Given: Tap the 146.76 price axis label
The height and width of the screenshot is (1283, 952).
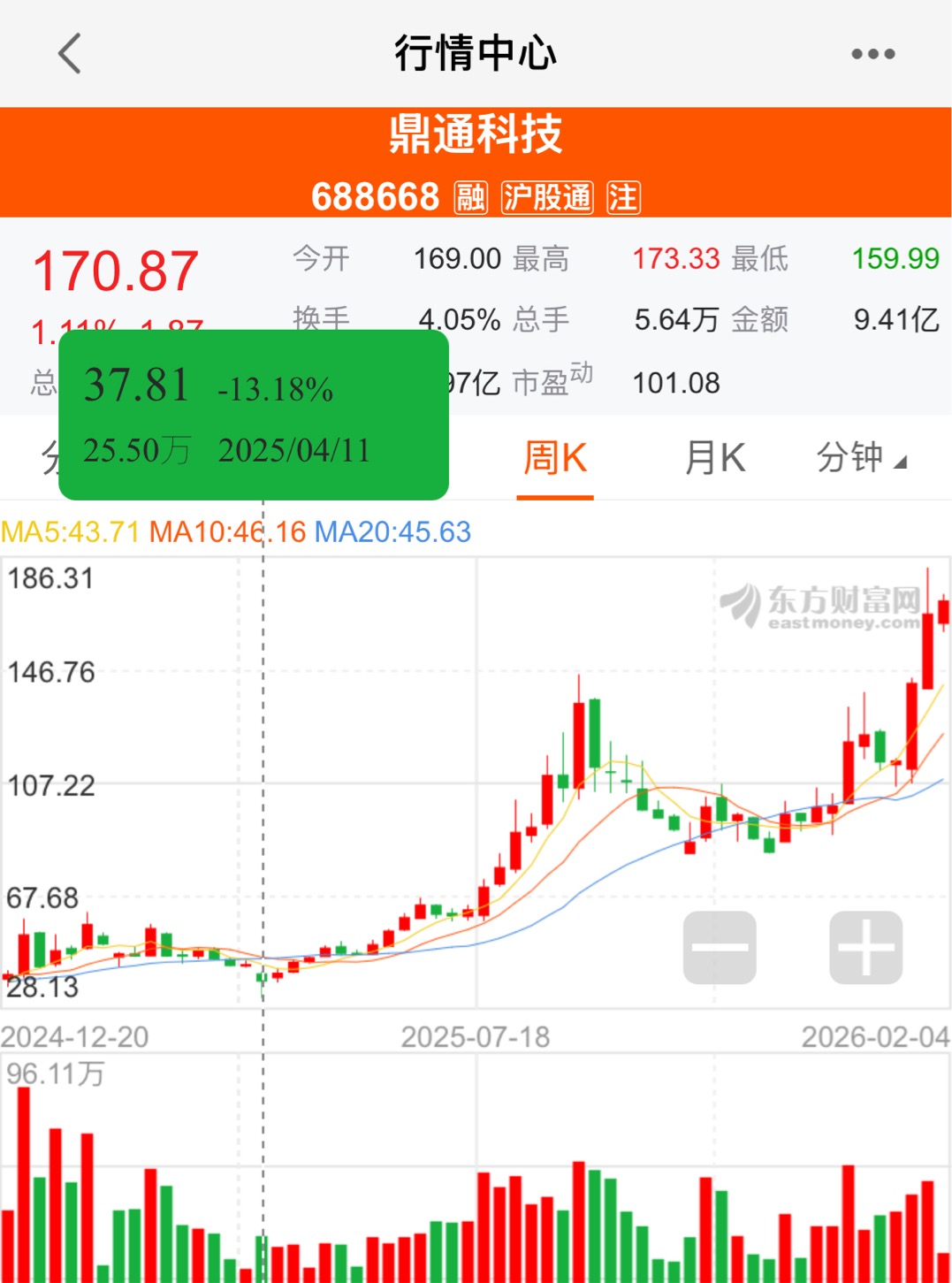Looking at the screenshot, I should click(x=50, y=672).
